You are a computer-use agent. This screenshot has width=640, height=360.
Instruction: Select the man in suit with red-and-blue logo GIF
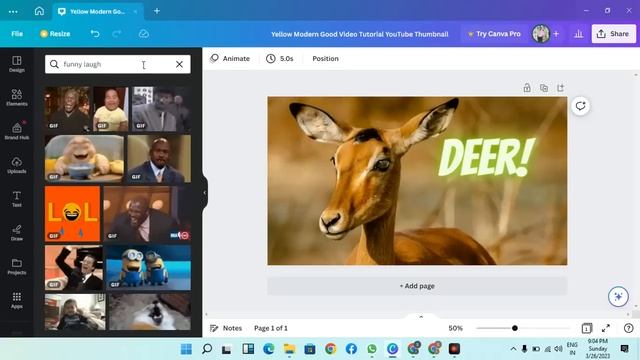pyautogui.click(x=147, y=213)
